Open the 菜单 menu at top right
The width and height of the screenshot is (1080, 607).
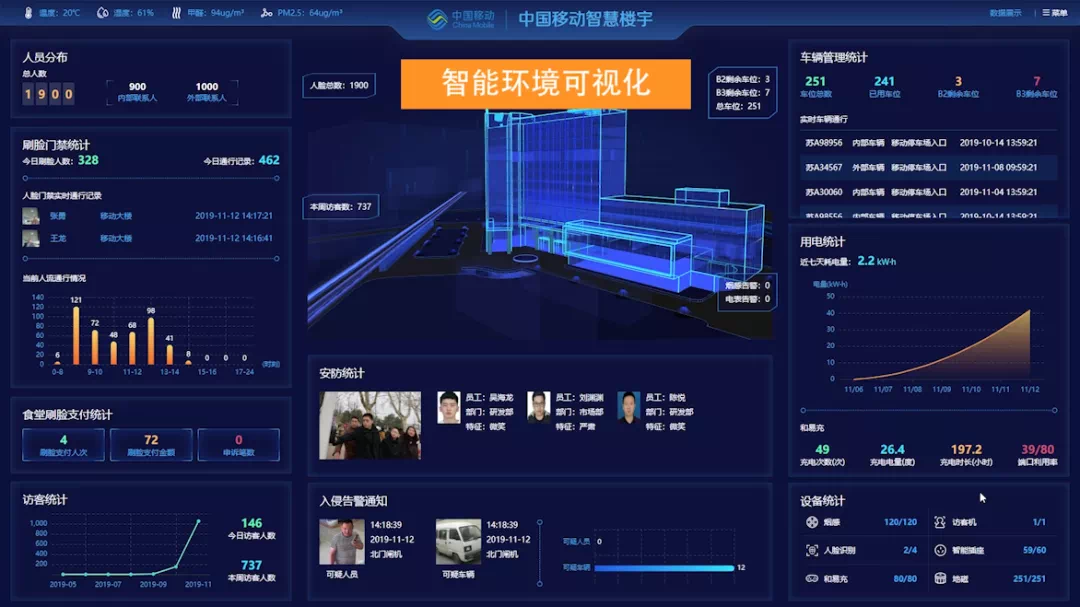coord(1055,13)
